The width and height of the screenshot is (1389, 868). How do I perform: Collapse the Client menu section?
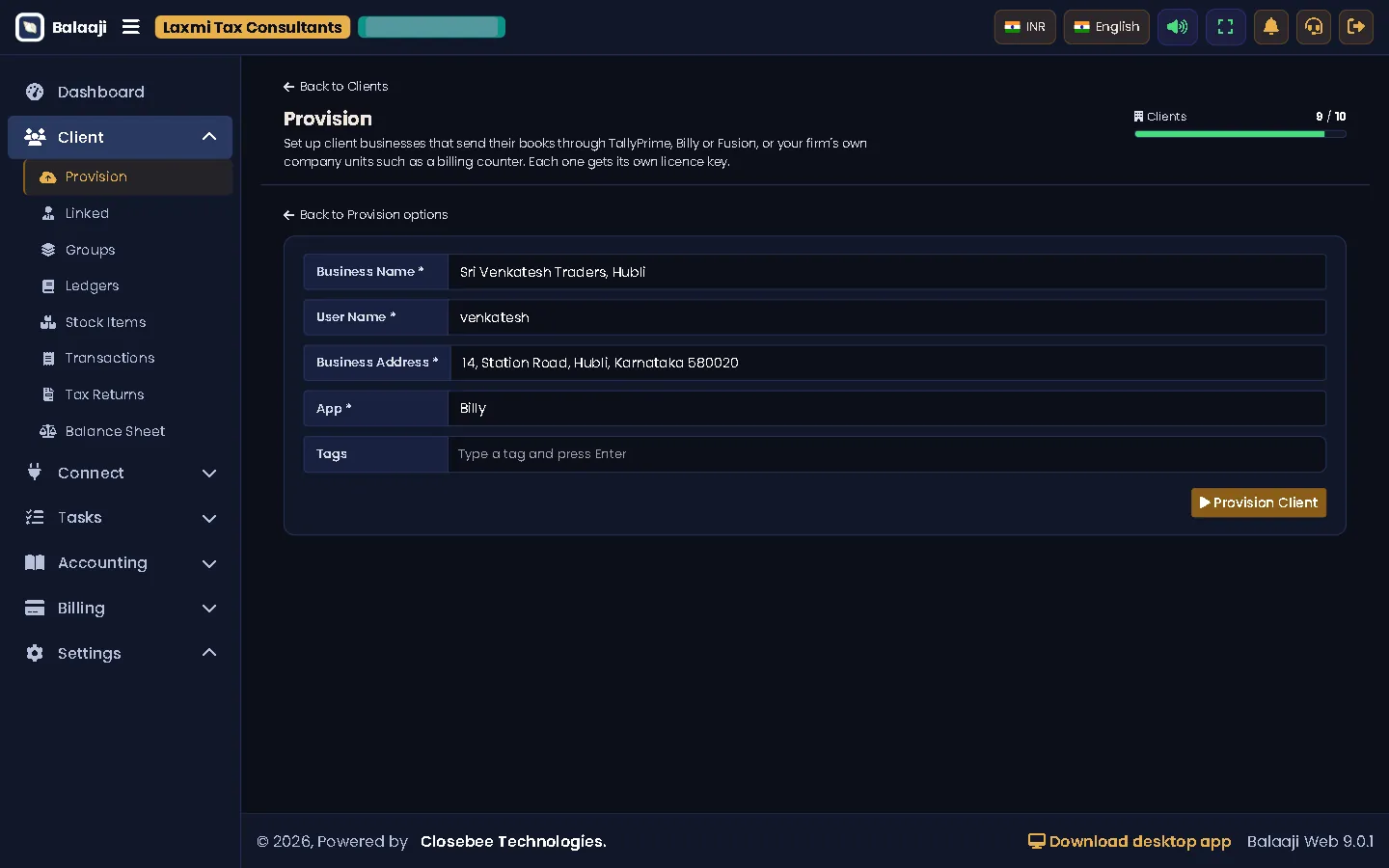pyautogui.click(x=120, y=137)
